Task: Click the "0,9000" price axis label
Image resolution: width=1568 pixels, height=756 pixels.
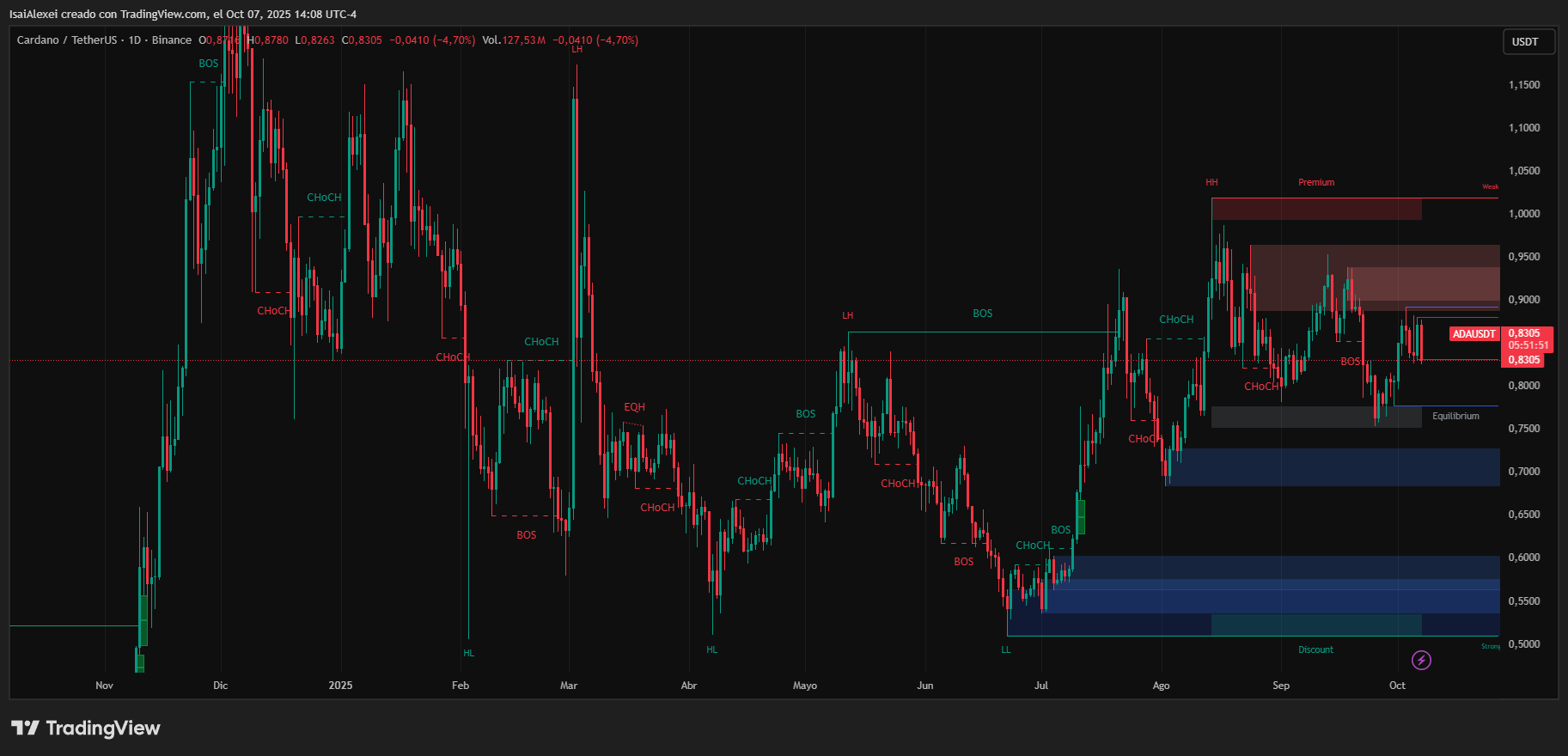Action: (1524, 300)
